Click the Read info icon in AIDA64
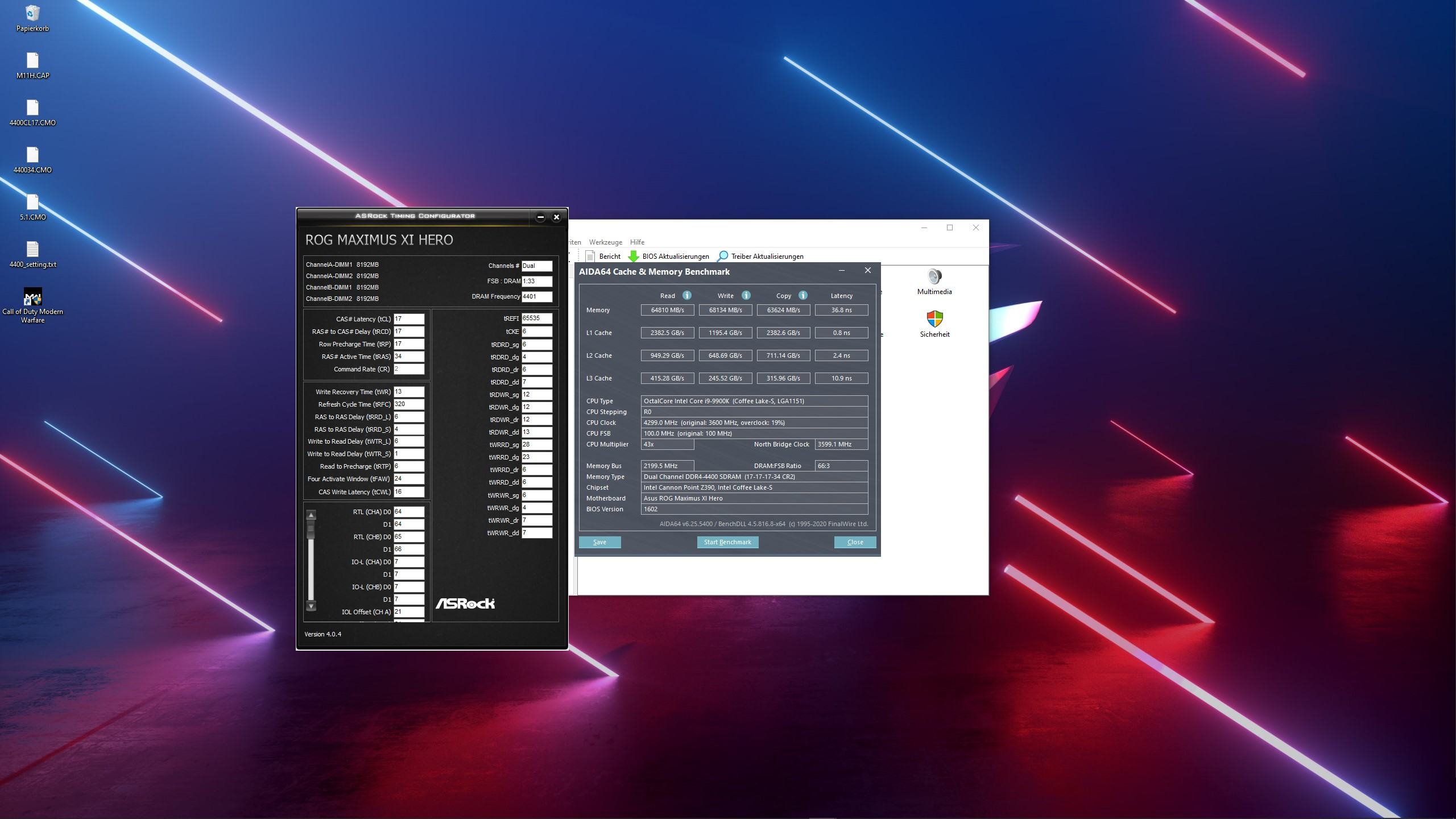Image resolution: width=1456 pixels, height=819 pixels. click(x=686, y=295)
